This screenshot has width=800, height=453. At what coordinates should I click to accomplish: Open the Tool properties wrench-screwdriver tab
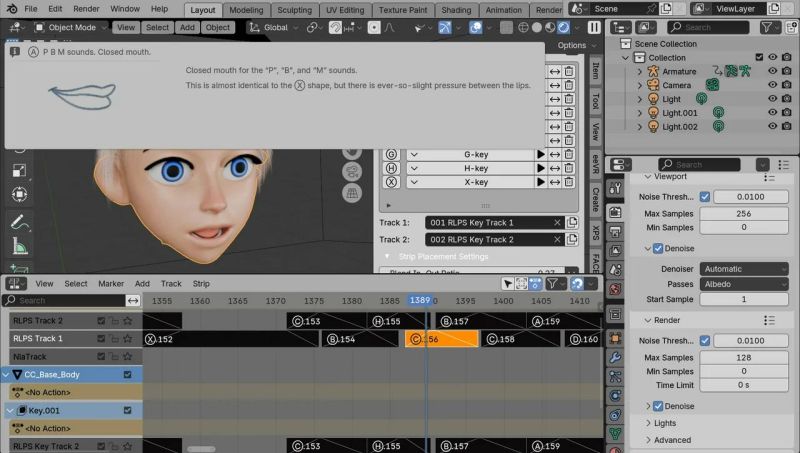tap(615, 188)
